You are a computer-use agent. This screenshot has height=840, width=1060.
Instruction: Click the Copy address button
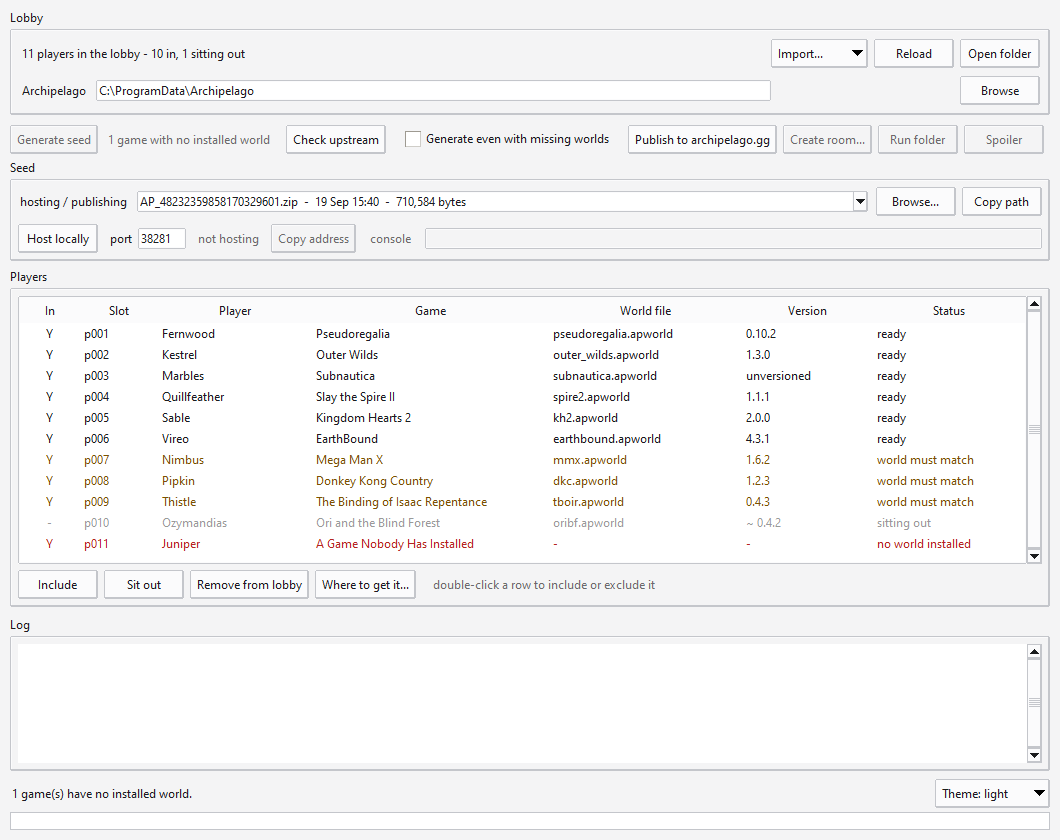pos(313,239)
